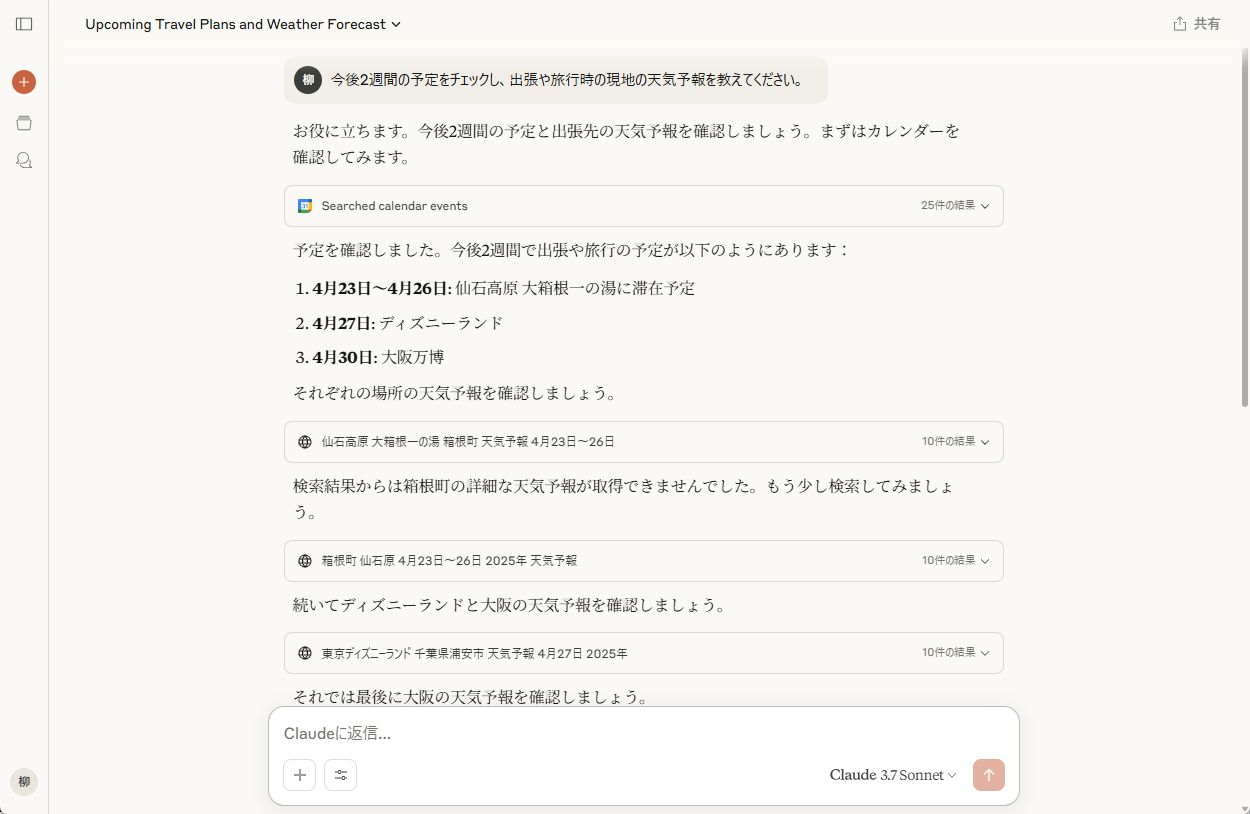Viewport: 1250px width, 814px height.
Task: Open the Claude 3.7 Sonnet model selector
Action: pyautogui.click(x=891, y=774)
